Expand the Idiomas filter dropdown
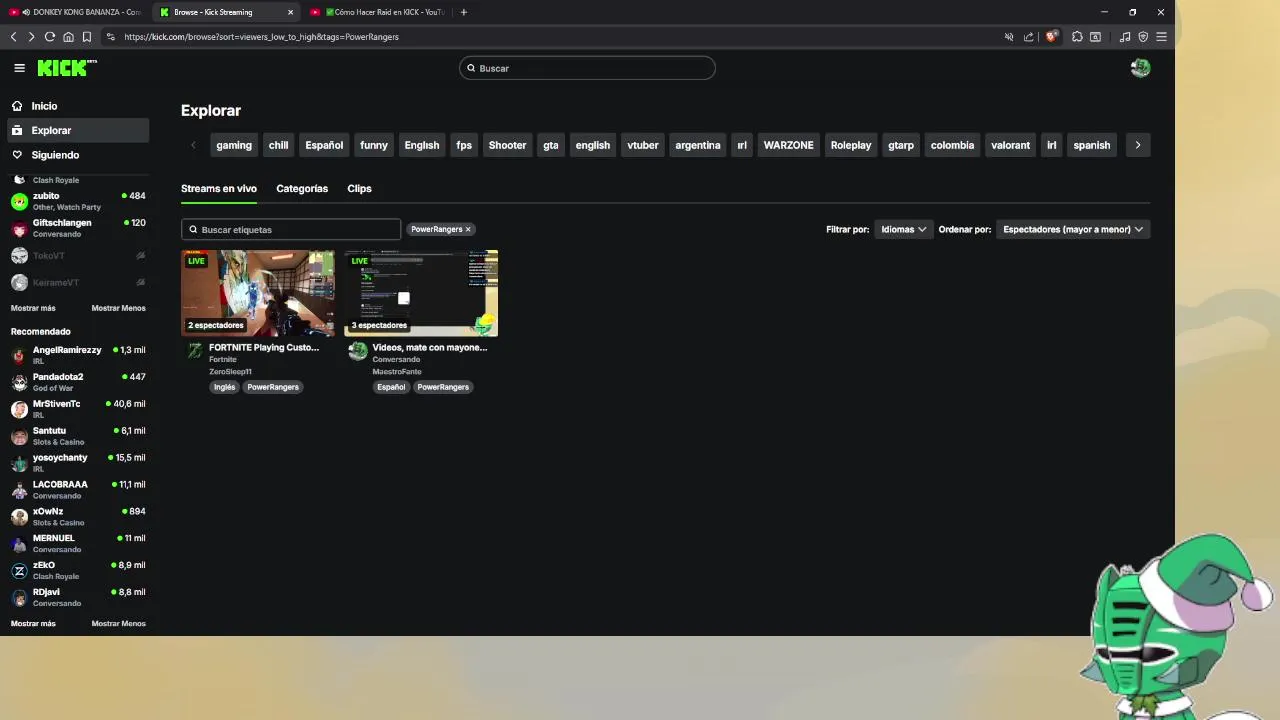Image resolution: width=1280 pixels, height=720 pixels. pos(903,229)
